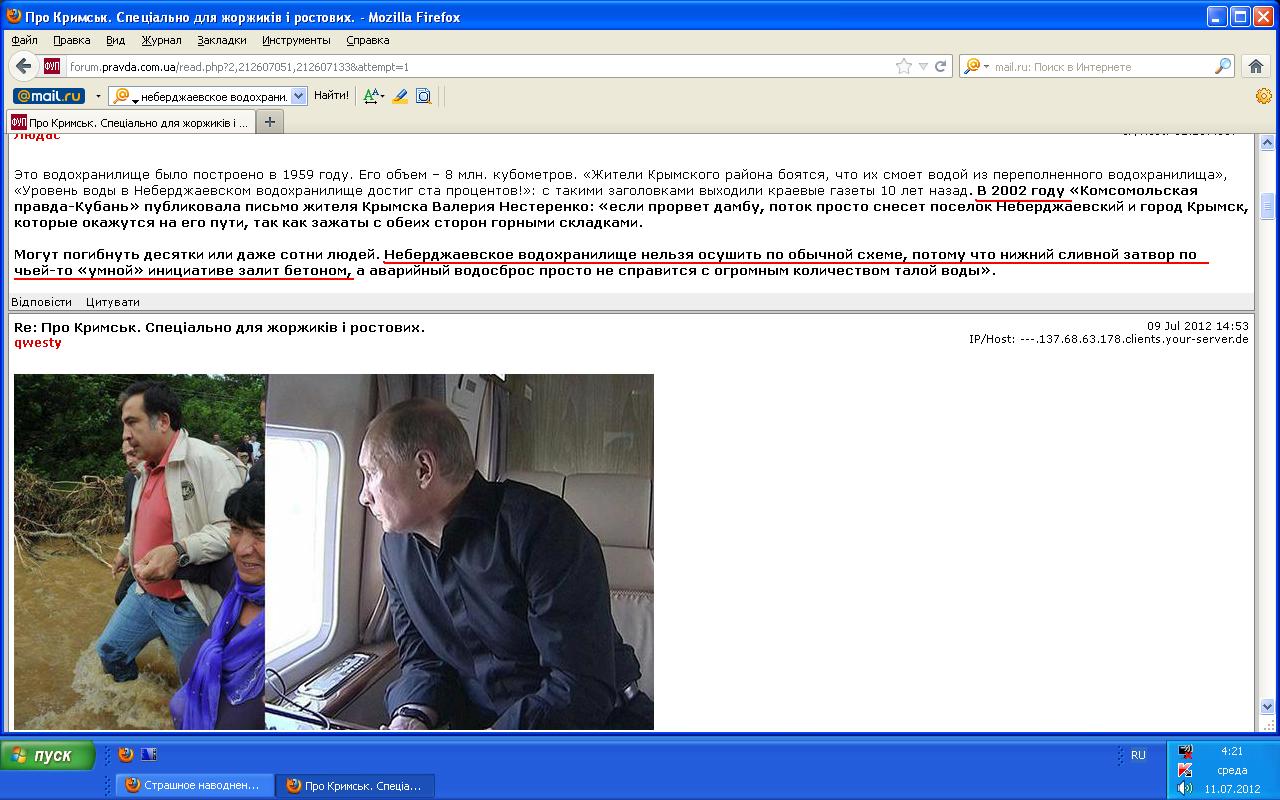Open the photo of the man in the airplane
The image size is (1280, 800).
point(459,552)
